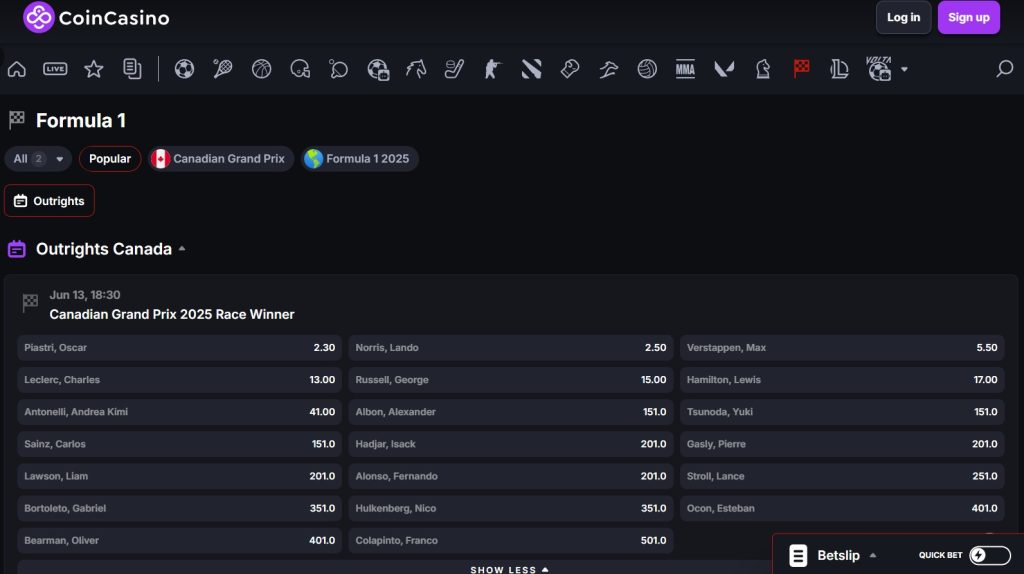Add Stroll, Lance at 251.0

click(x=842, y=476)
